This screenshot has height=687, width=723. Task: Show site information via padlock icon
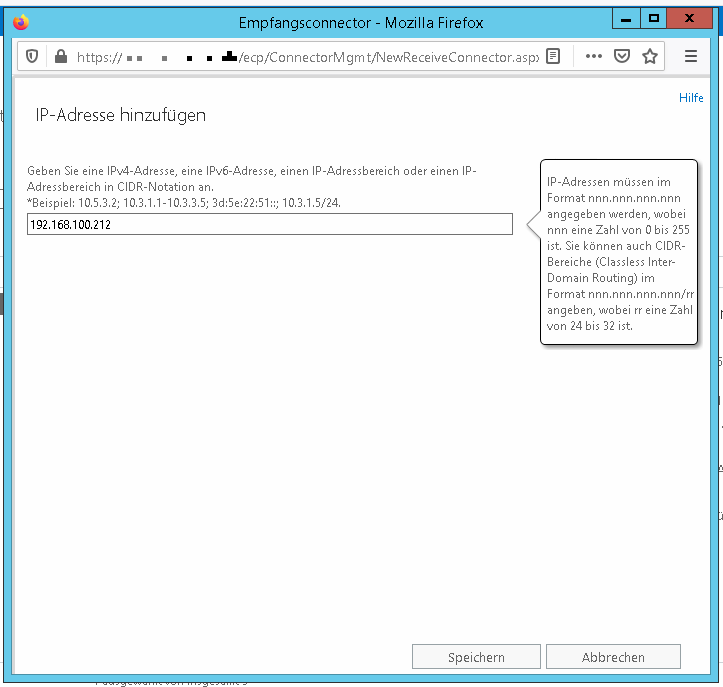tap(60, 57)
